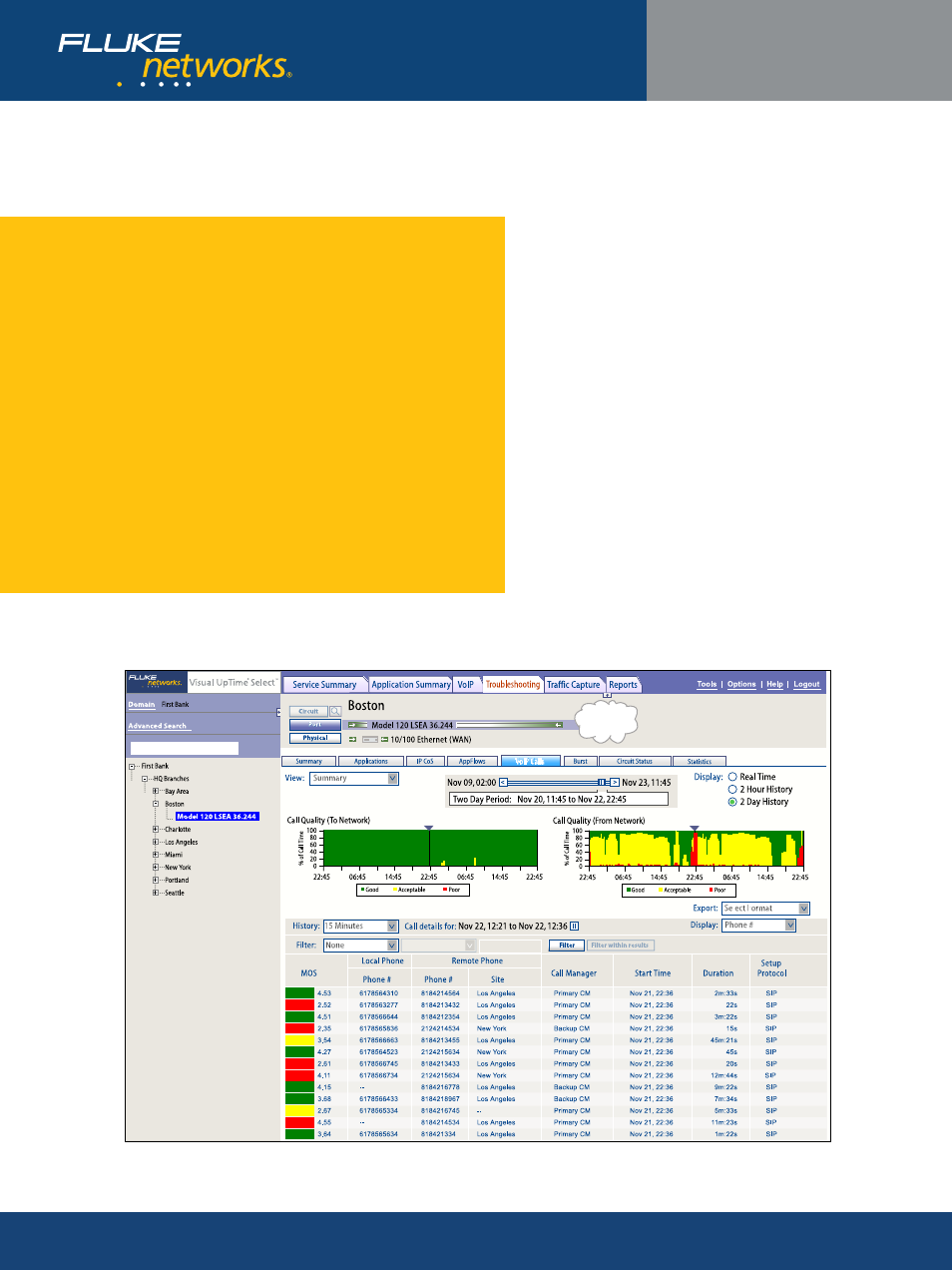Click the right arrow of the time range slider
The image size is (952, 1270).
[615, 783]
